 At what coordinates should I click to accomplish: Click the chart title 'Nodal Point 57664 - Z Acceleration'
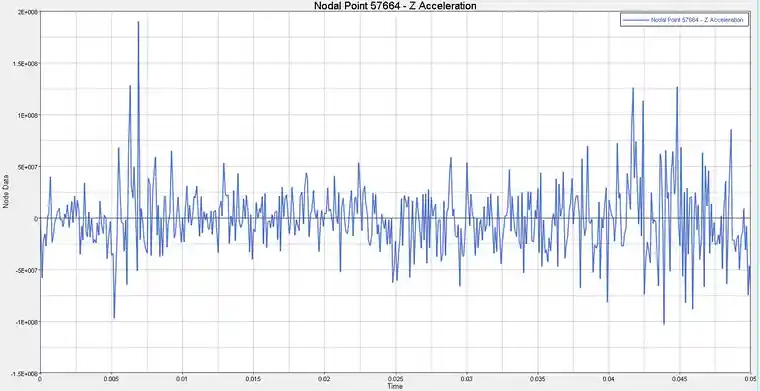(395, 6)
